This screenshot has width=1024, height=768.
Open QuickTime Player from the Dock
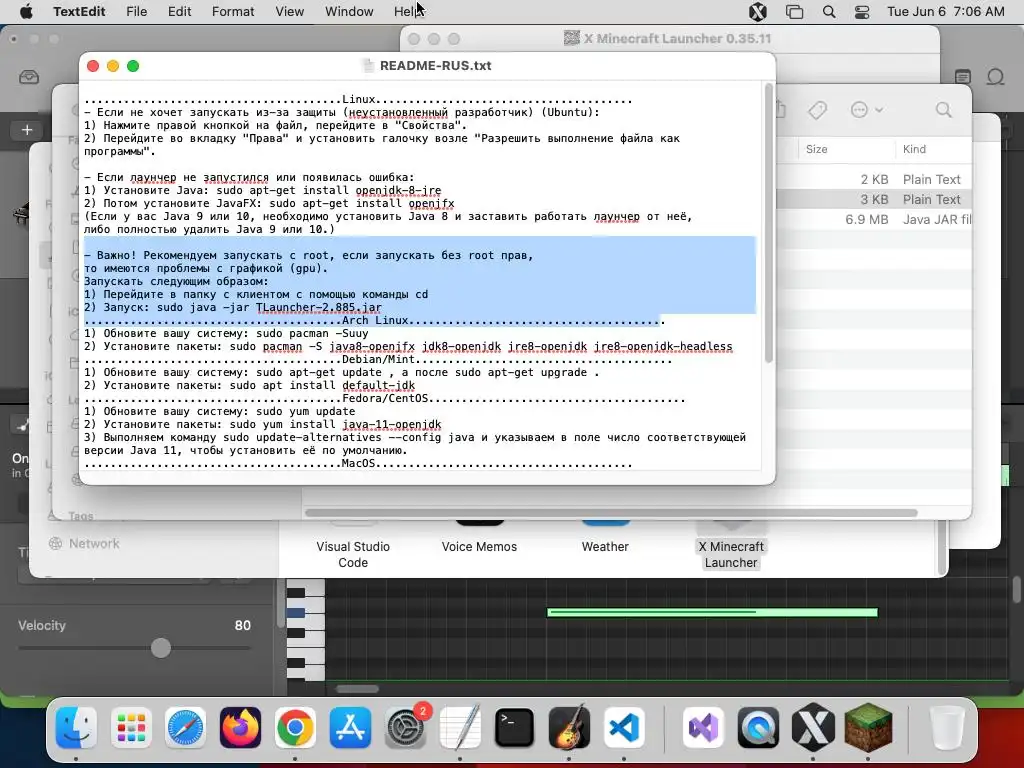point(758,728)
